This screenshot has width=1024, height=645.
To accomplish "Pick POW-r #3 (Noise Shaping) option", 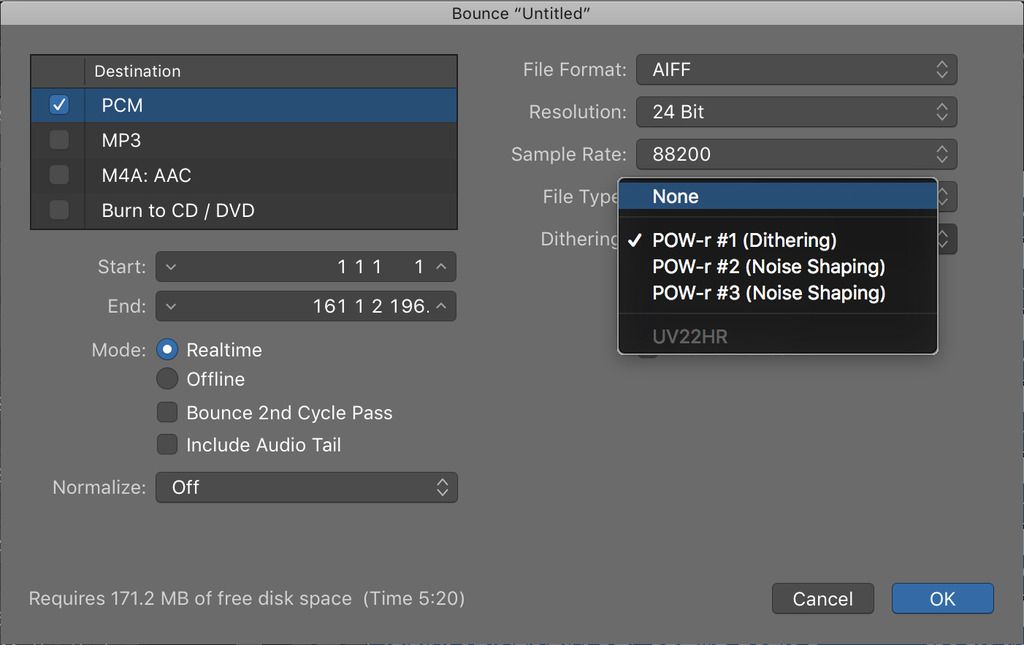I will pyautogui.click(x=768, y=293).
